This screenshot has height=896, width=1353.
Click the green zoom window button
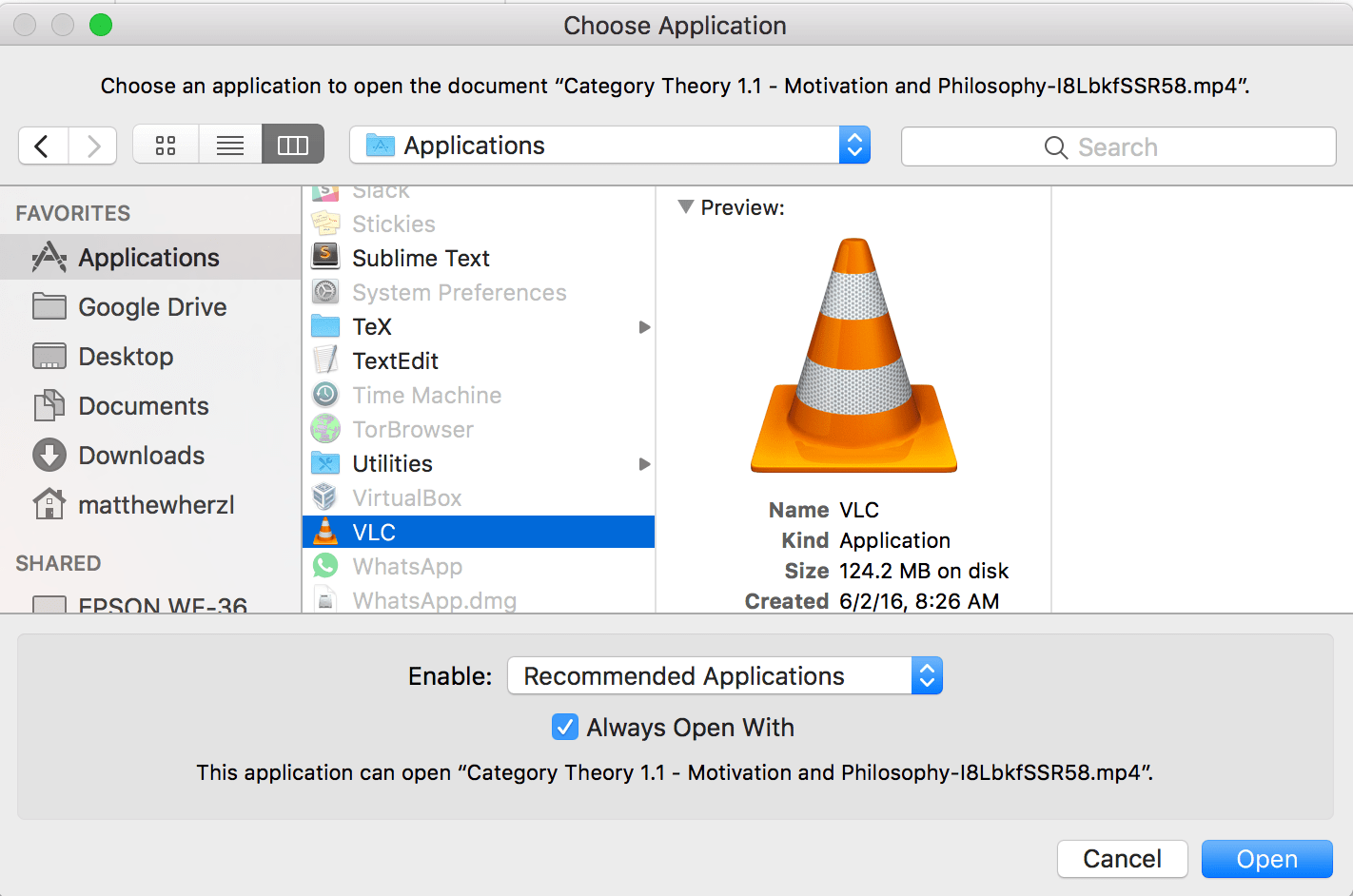101,25
